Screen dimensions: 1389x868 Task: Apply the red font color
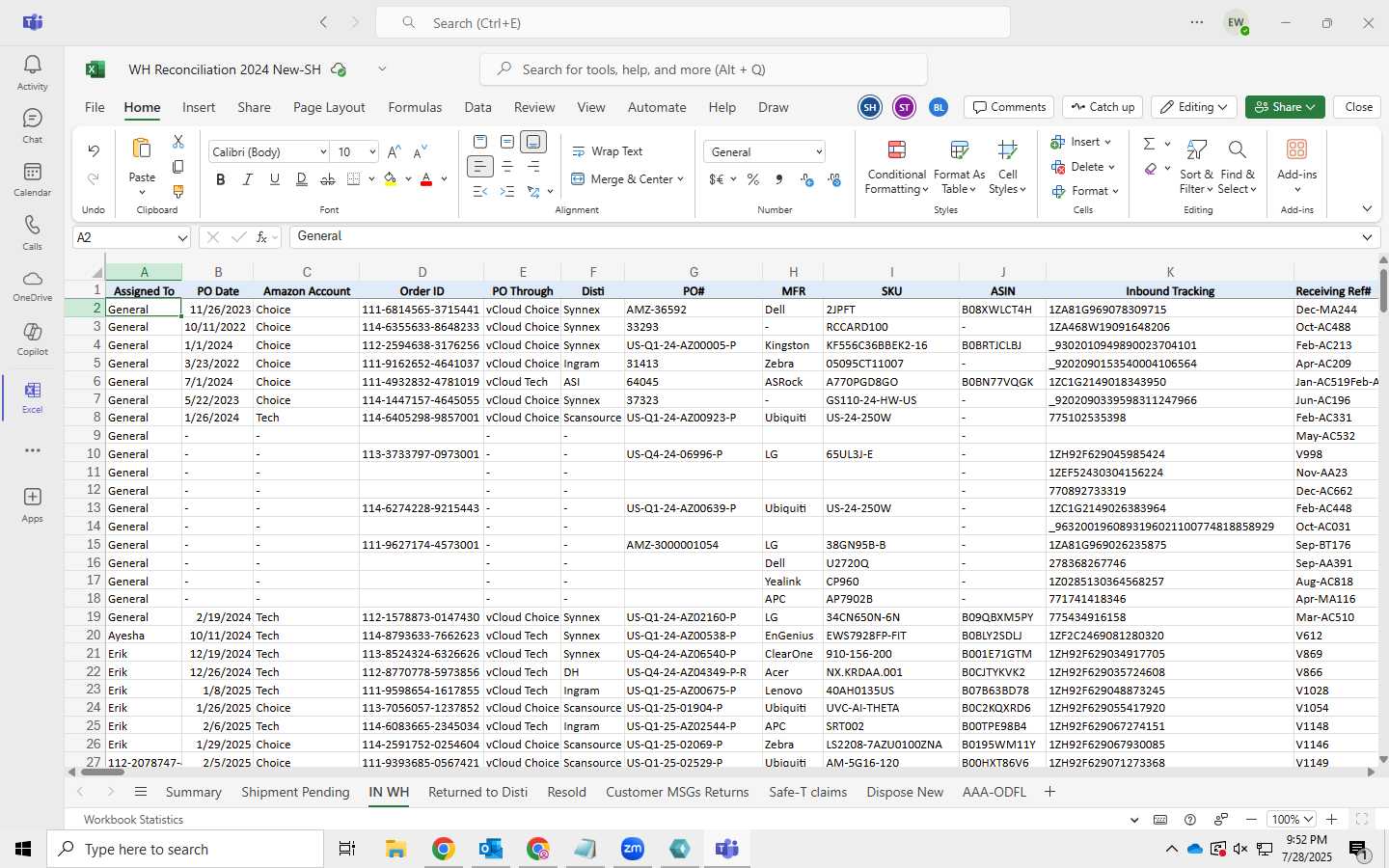(x=426, y=179)
